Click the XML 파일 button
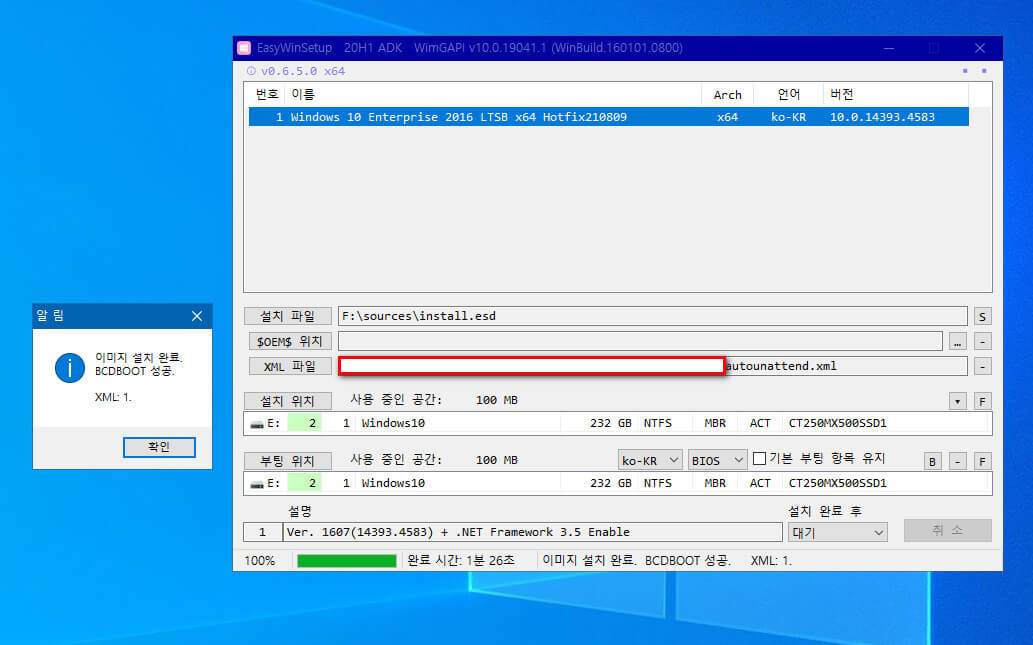 tap(290, 366)
